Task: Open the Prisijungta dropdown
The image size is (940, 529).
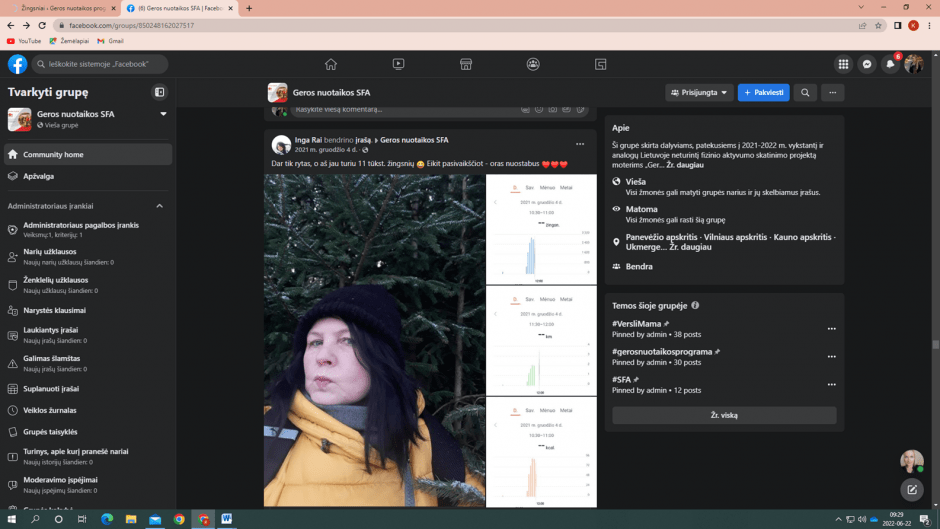Action: point(699,92)
